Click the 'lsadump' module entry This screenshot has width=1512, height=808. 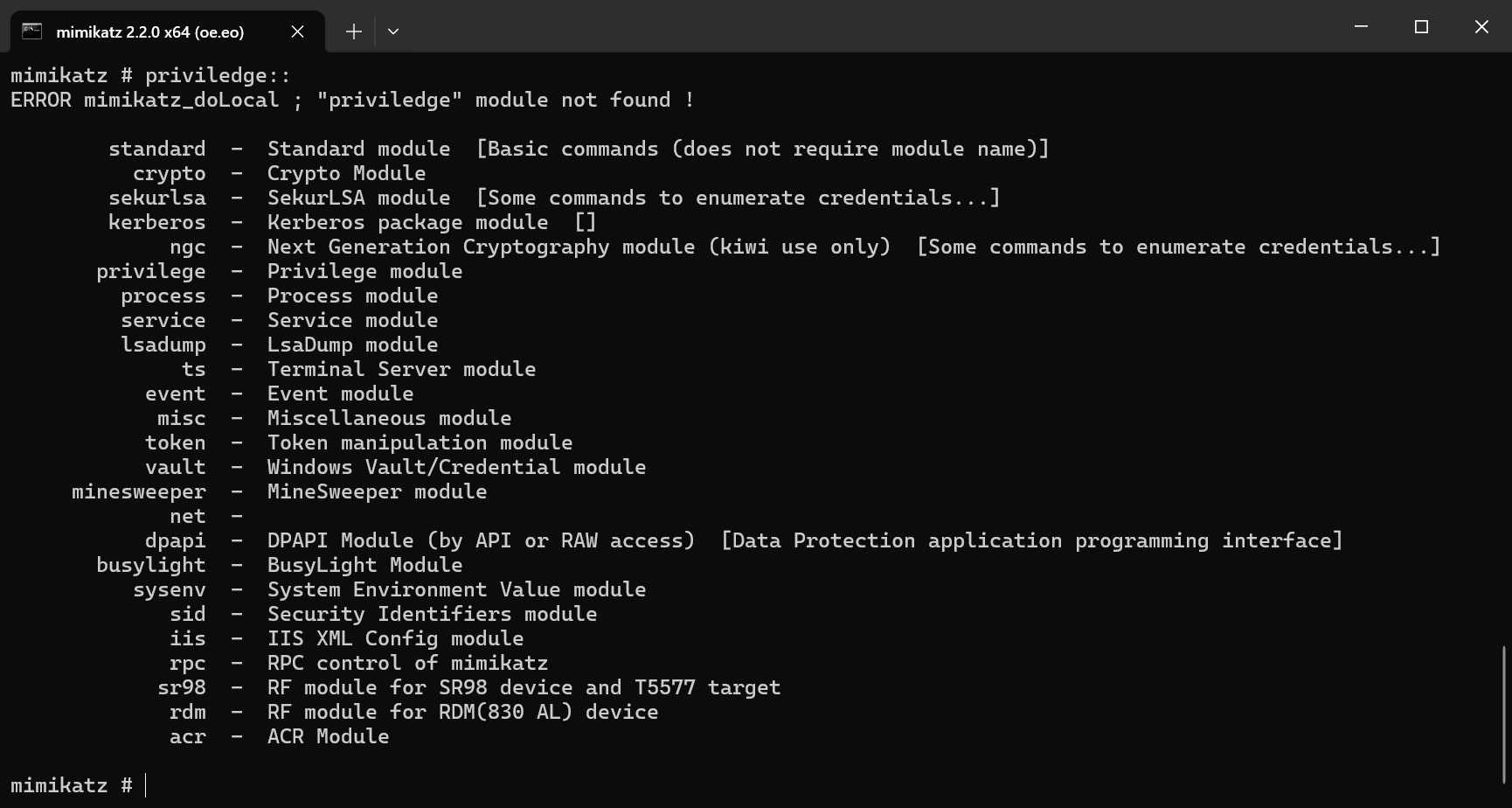click(x=163, y=345)
